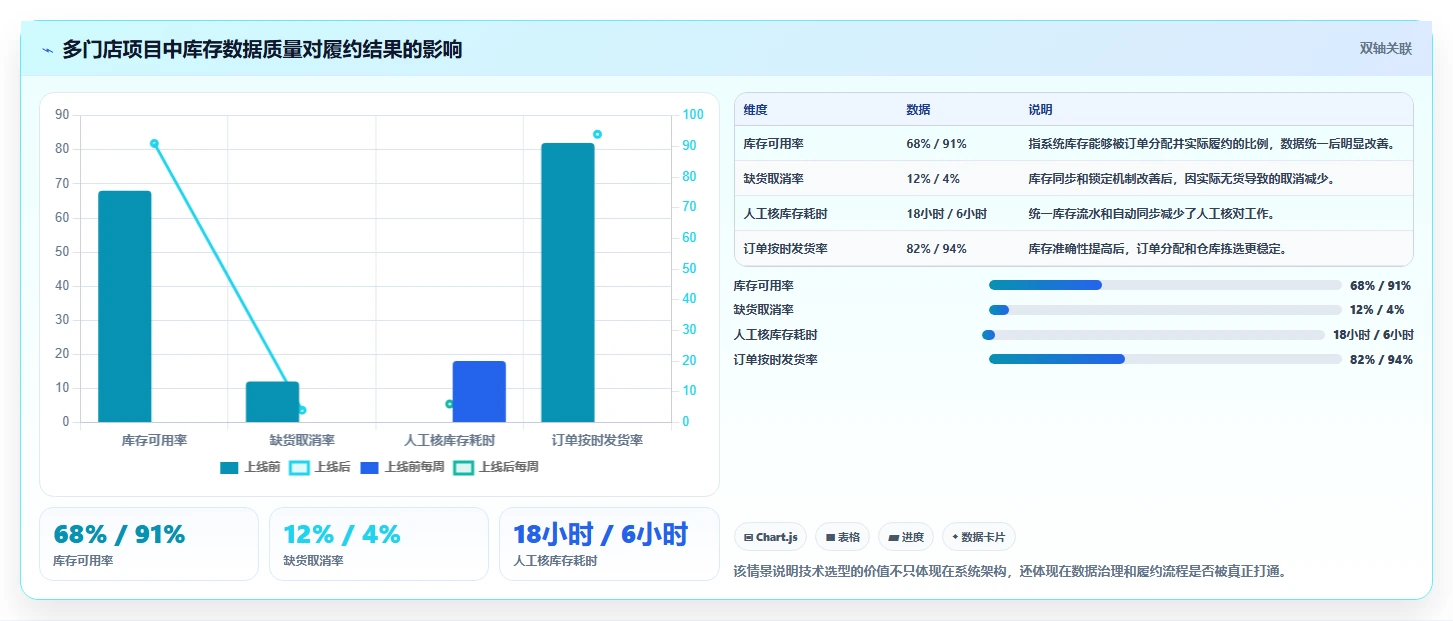The height and width of the screenshot is (621, 1453).
Task: Click the 缺货取消率 progress bar
Action: pyautogui.click(x=1165, y=310)
